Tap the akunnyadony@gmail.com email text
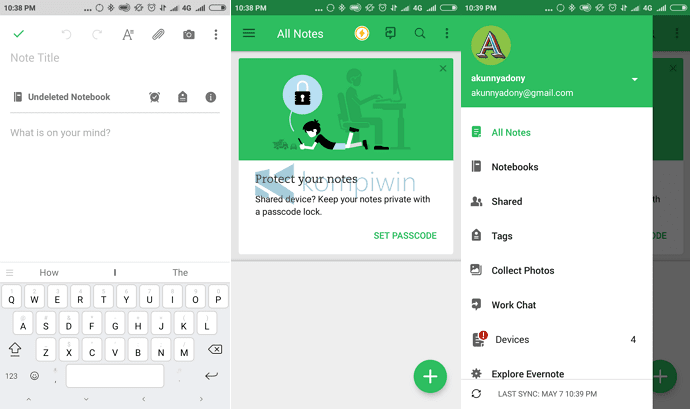The height and width of the screenshot is (409, 690). (522, 93)
